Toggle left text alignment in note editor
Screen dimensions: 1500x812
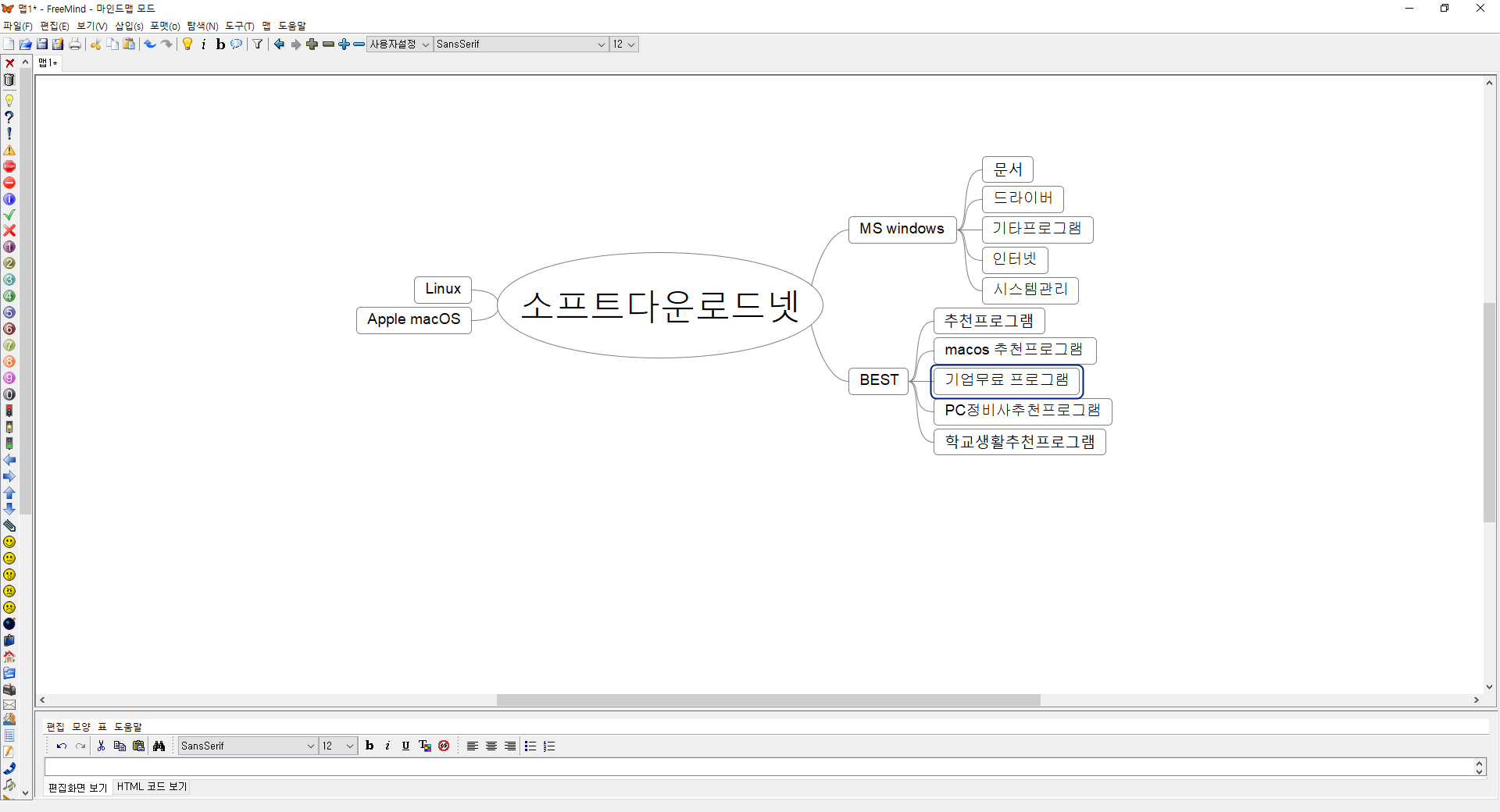pyautogui.click(x=473, y=746)
